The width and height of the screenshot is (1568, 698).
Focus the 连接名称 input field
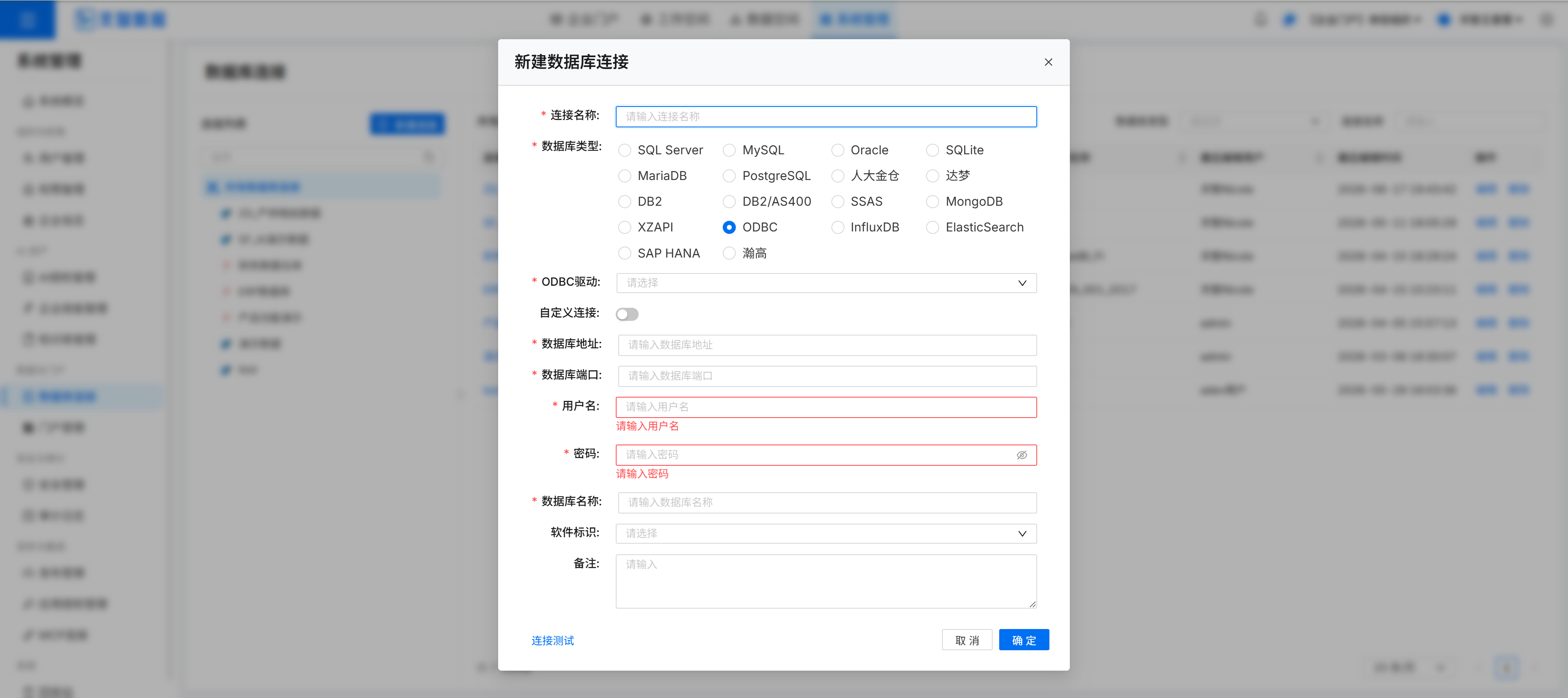826,116
